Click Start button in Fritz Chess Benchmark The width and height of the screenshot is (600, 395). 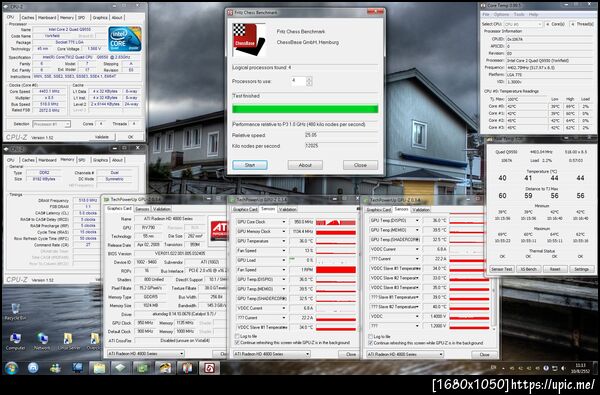pyautogui.click(x=250, y=165)
